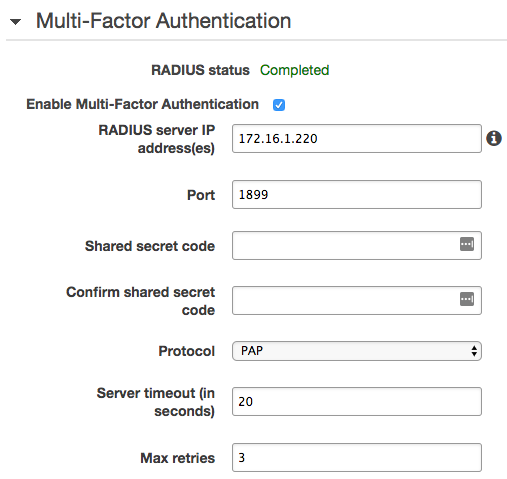Open the info icon beside RADIUS IP

[494, 138]
